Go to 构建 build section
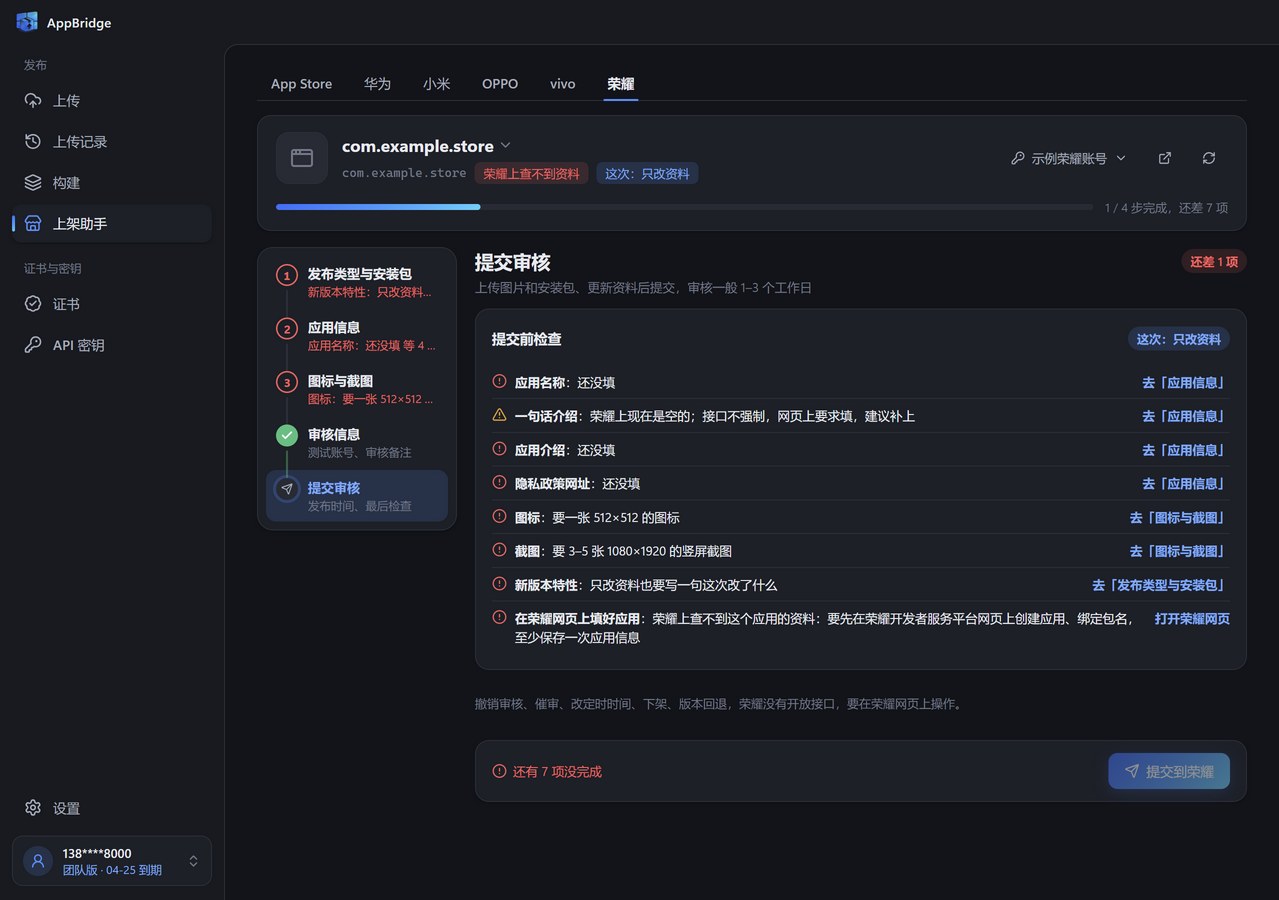The width and height of the screenshot is (1279, 900). point(112,183)
